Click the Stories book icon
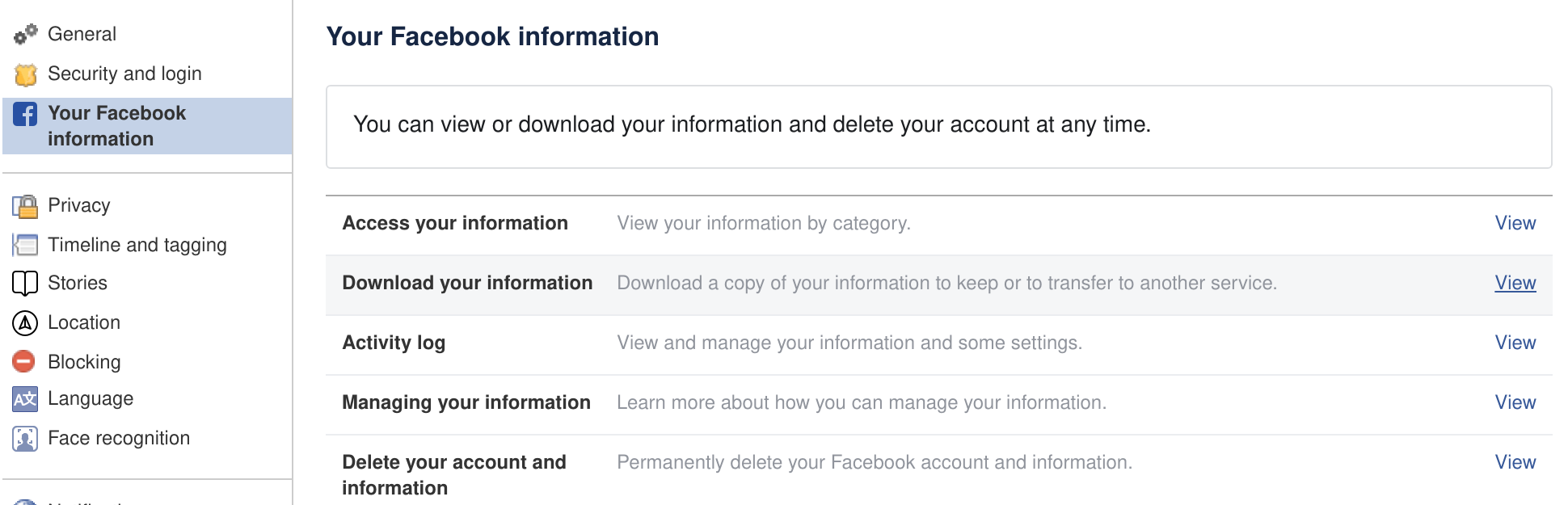Viewport: 1568px width, 505px height. [x=25, y=284]
